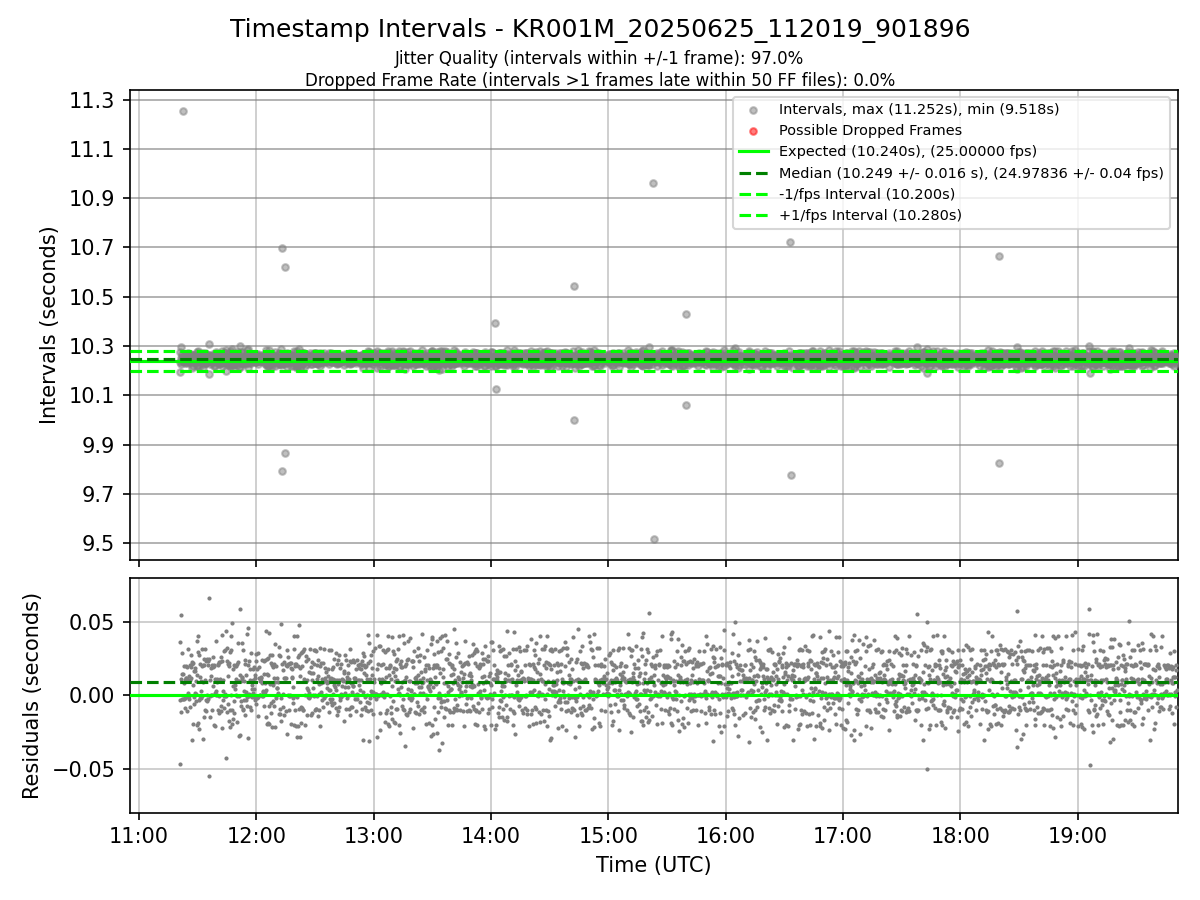Click the 9.7 y-axis tick label
This screenshot has width=1200, height=900.
(x=97, y=494)
